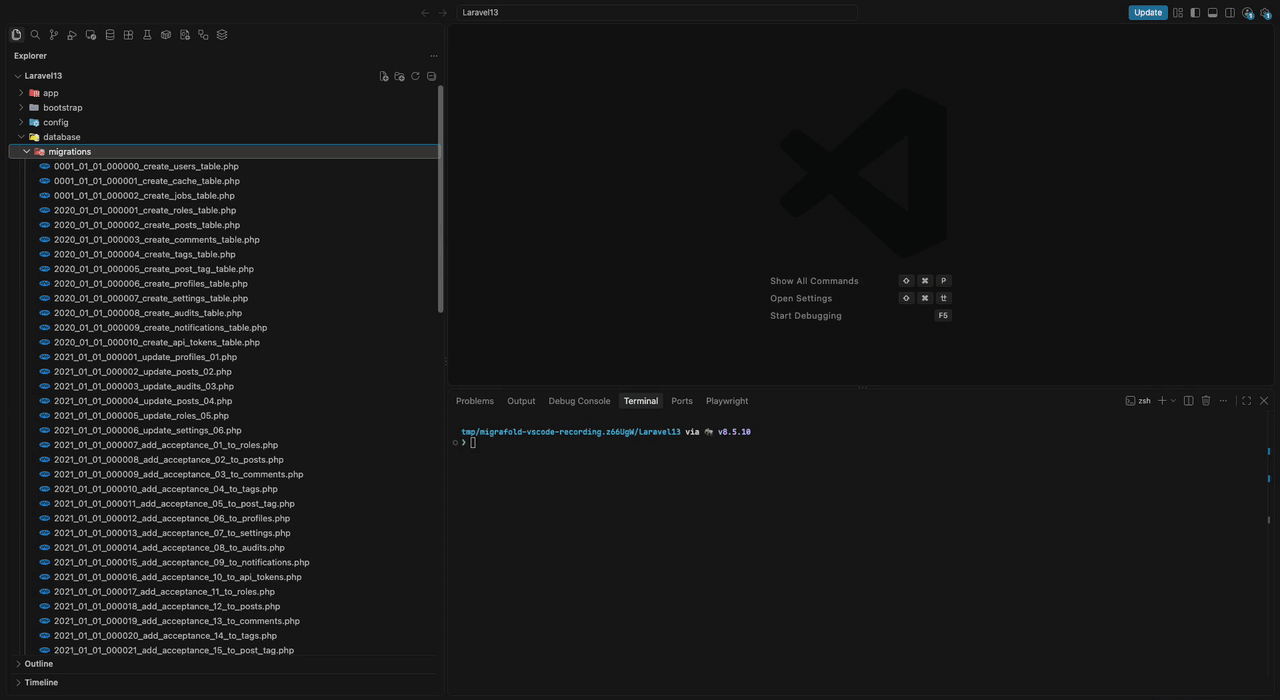Open the new terminal profile dropdown arrow
Screen dimensions: 1280x700
[x=1173, y=401]
